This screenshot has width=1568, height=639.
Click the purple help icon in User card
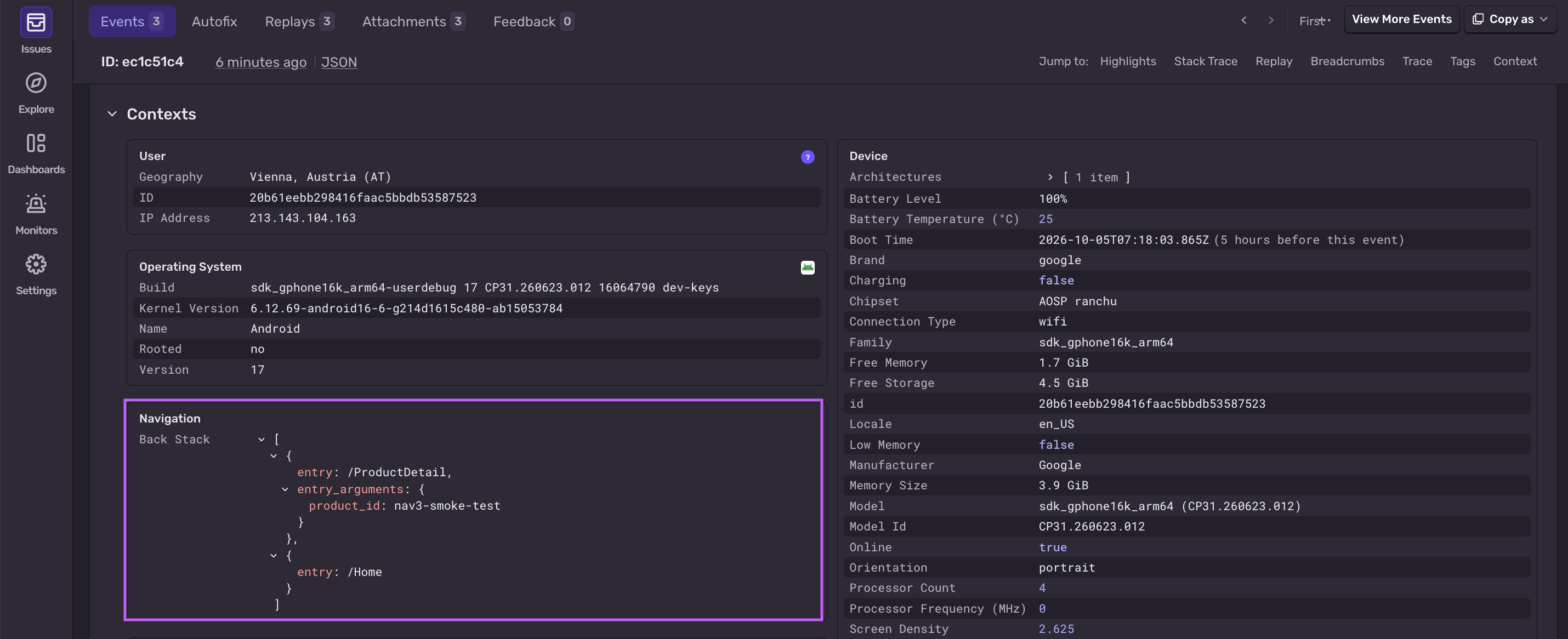pyautogui.click(x=807, y=157)
